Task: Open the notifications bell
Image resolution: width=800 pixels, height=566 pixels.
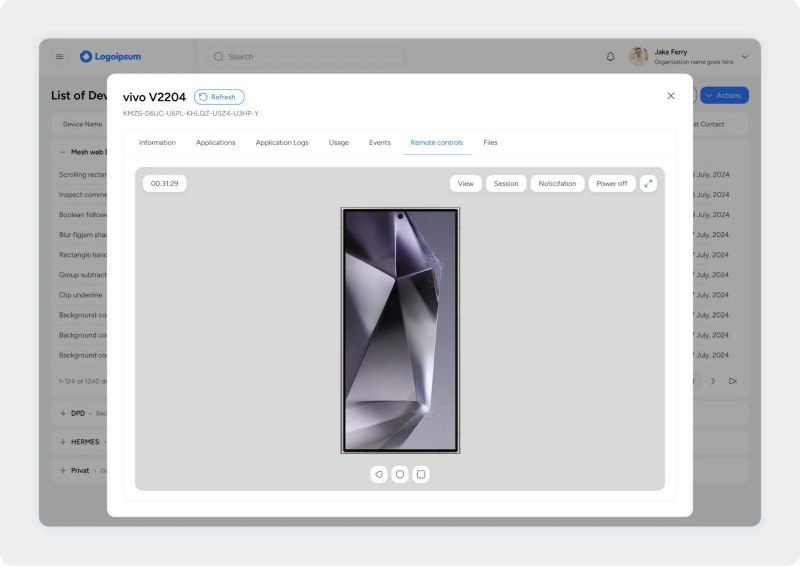Action: (x=610, y=57)
